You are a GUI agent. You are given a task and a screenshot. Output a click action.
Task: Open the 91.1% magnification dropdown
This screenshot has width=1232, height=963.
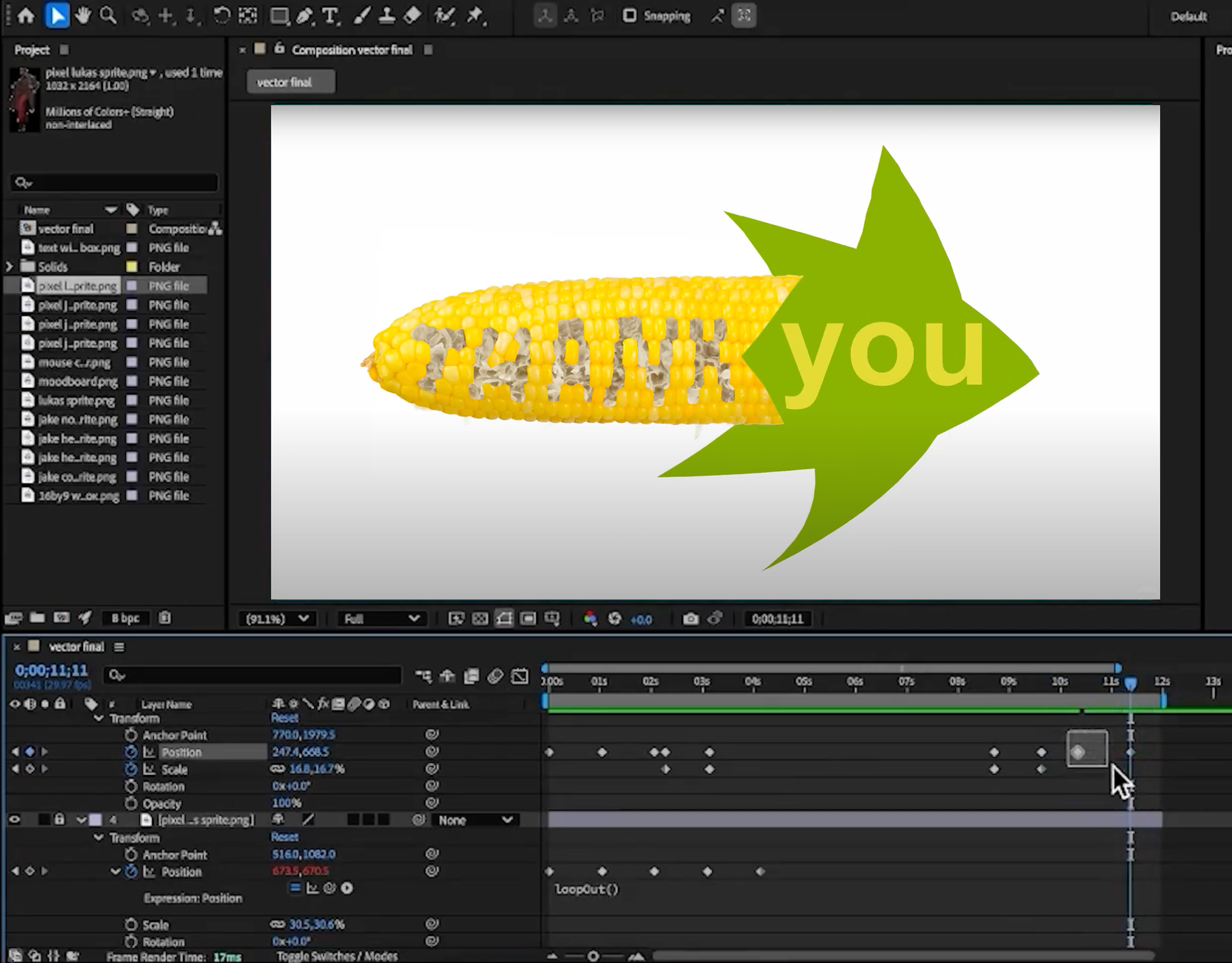coord(276,619)
